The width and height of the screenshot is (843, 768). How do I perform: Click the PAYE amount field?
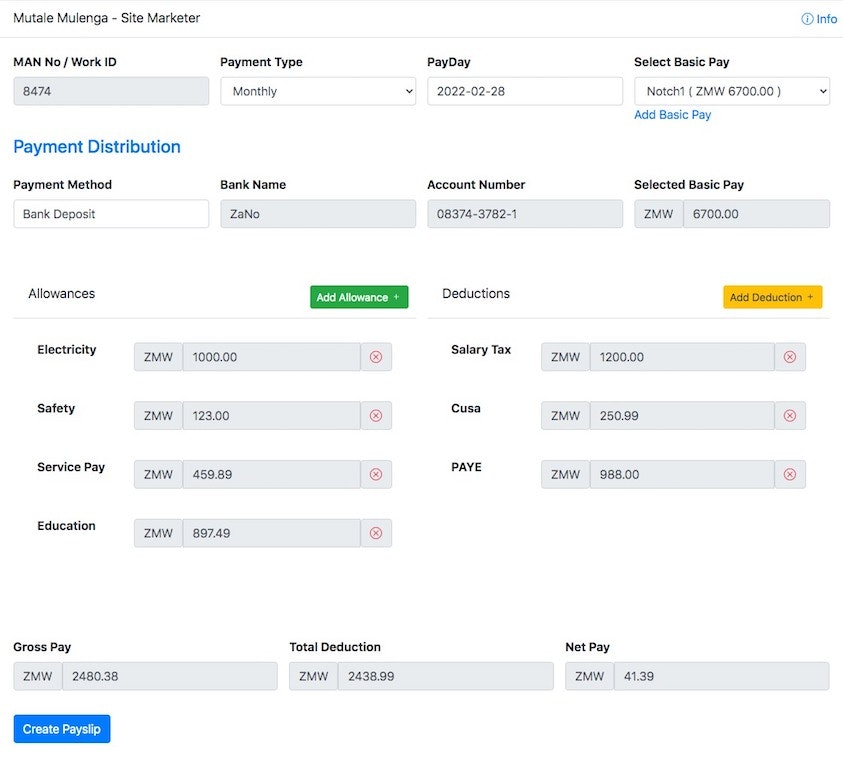(x=682, y=474)
